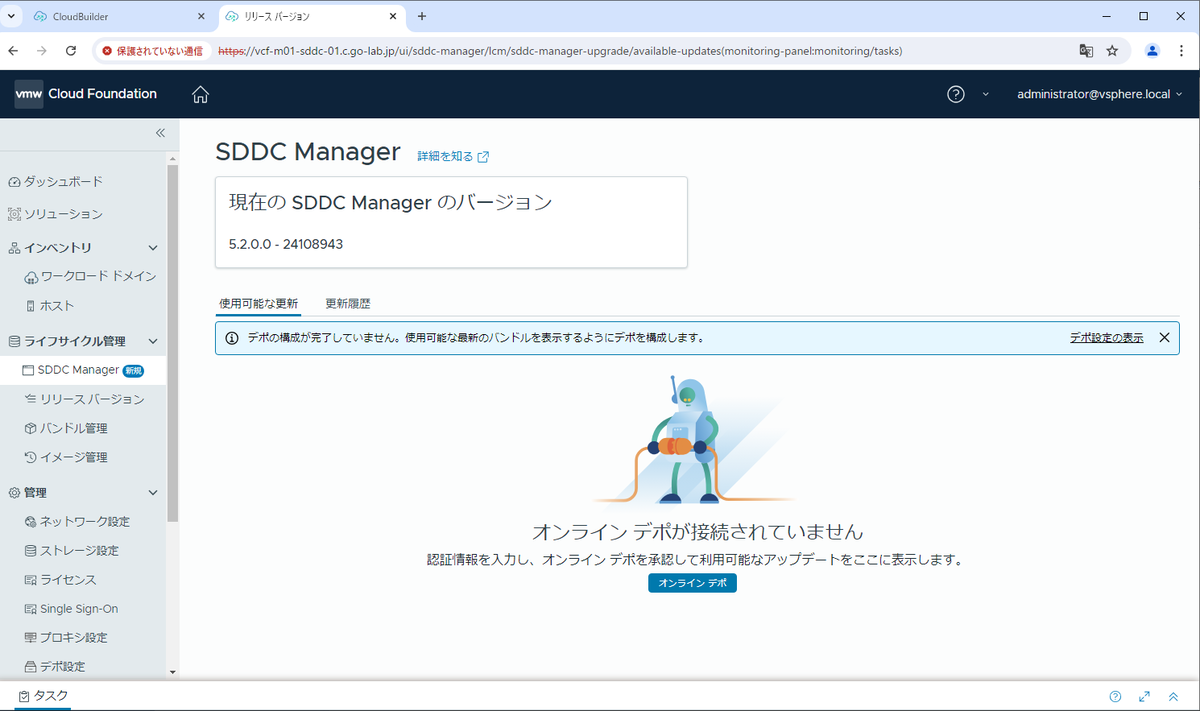Select SDDC Manager sidebar item
The image size is (1200, 711).
tap(83, 370)
